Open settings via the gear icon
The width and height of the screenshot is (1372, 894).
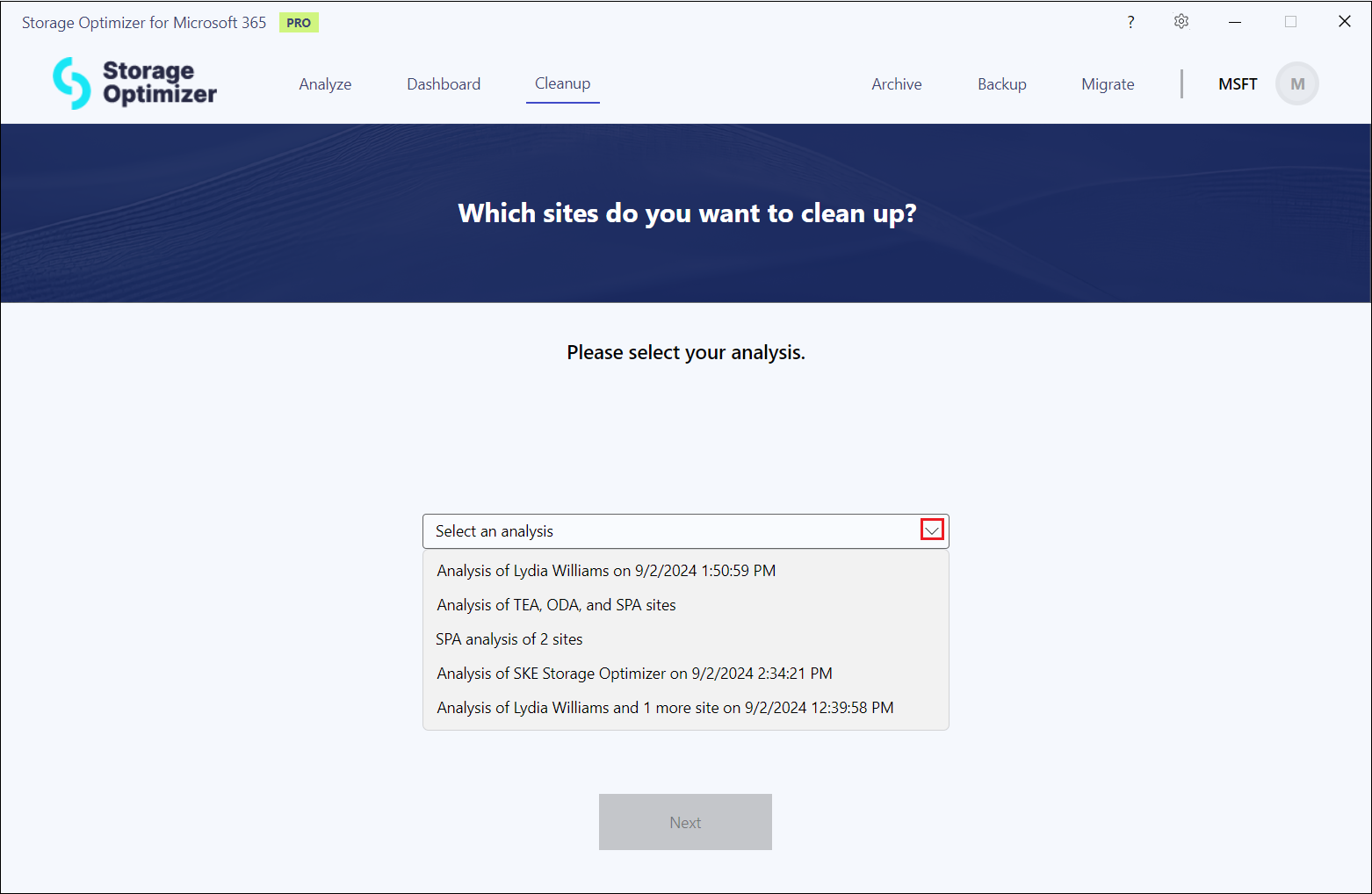(1181, 22)
